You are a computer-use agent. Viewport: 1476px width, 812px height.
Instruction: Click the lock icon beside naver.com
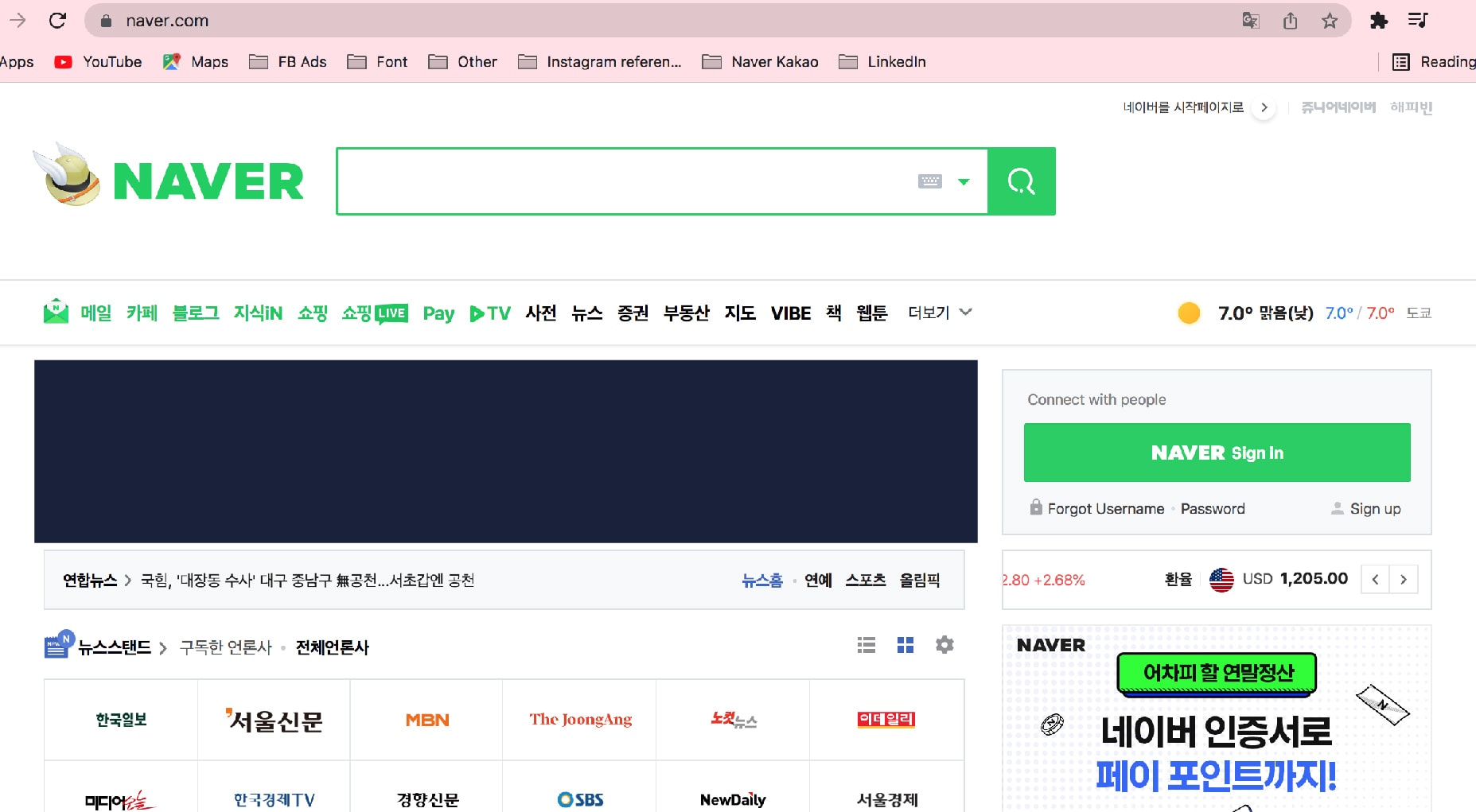click(x=106, y=21)
